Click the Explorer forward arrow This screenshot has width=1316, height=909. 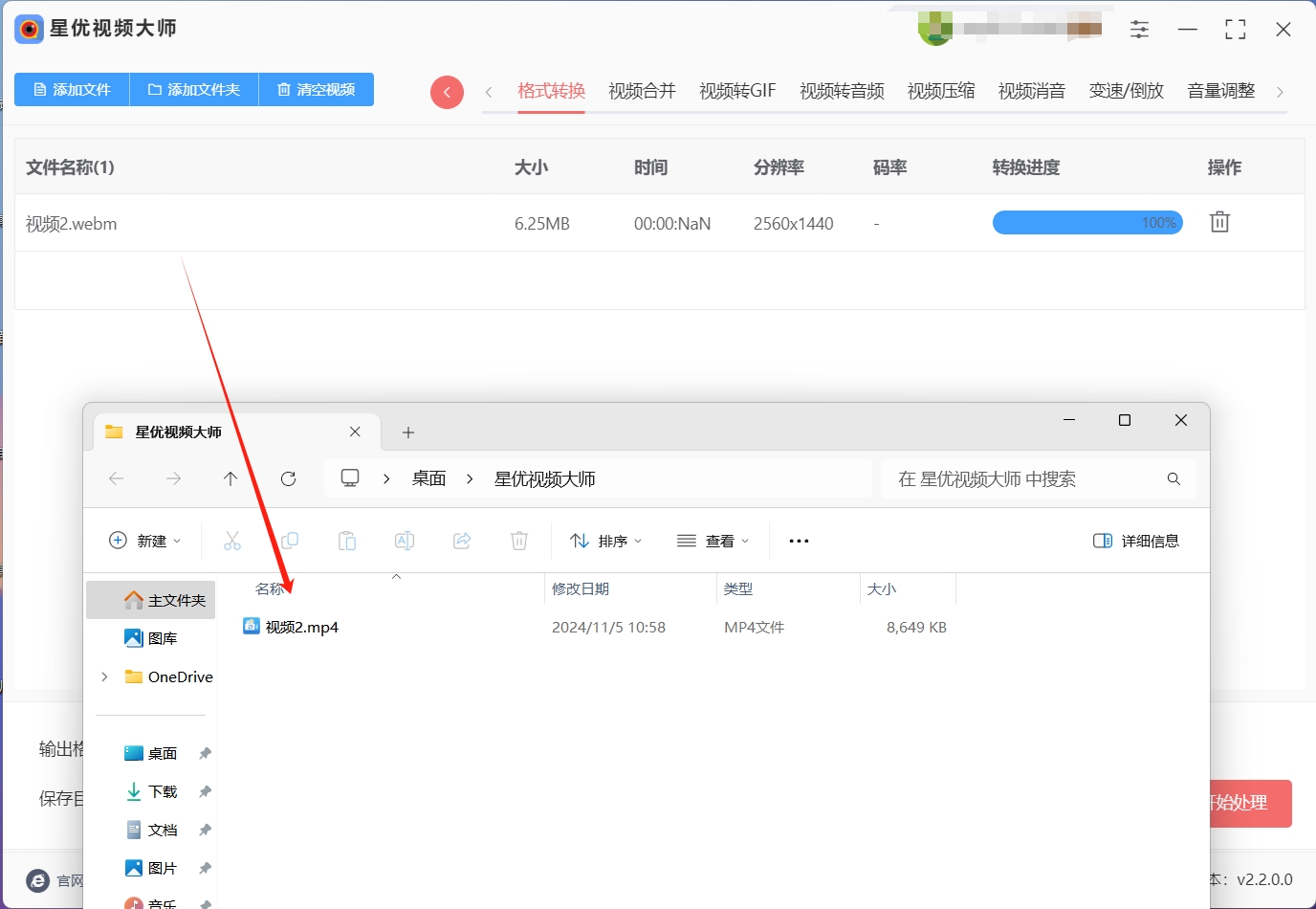[x=173, y=478]
